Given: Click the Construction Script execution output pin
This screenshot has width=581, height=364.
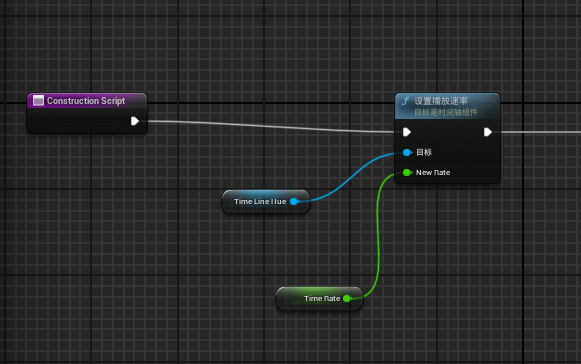Looking at the screenshot, I should [135, 121].
